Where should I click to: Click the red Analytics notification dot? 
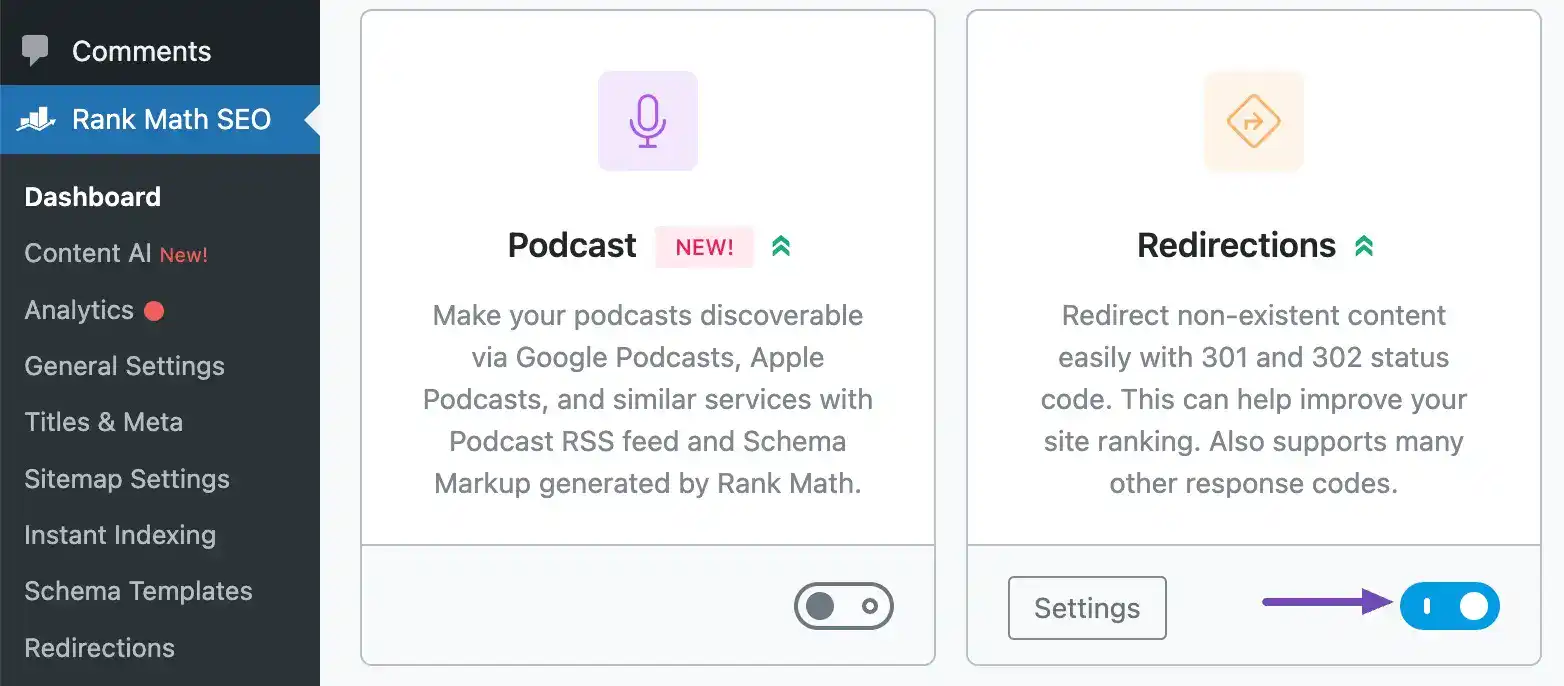pos(154,311)
